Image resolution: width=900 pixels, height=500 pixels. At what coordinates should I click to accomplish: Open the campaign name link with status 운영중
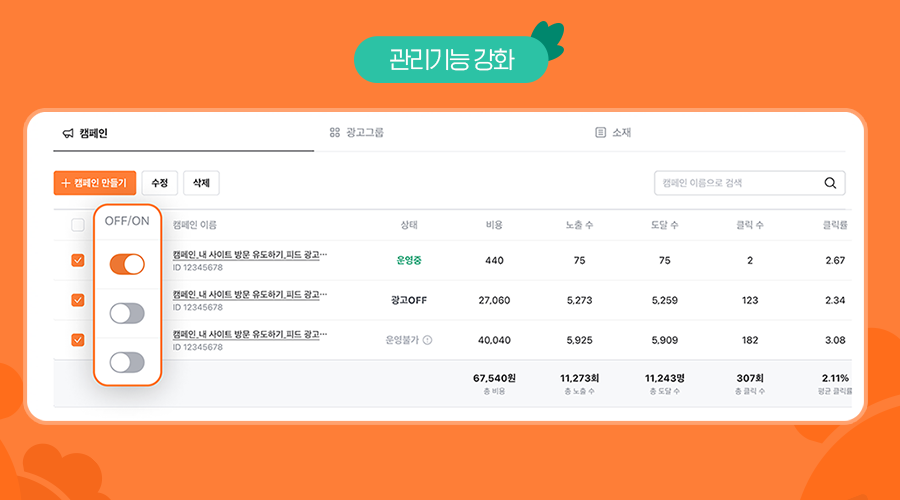point(249,255)
